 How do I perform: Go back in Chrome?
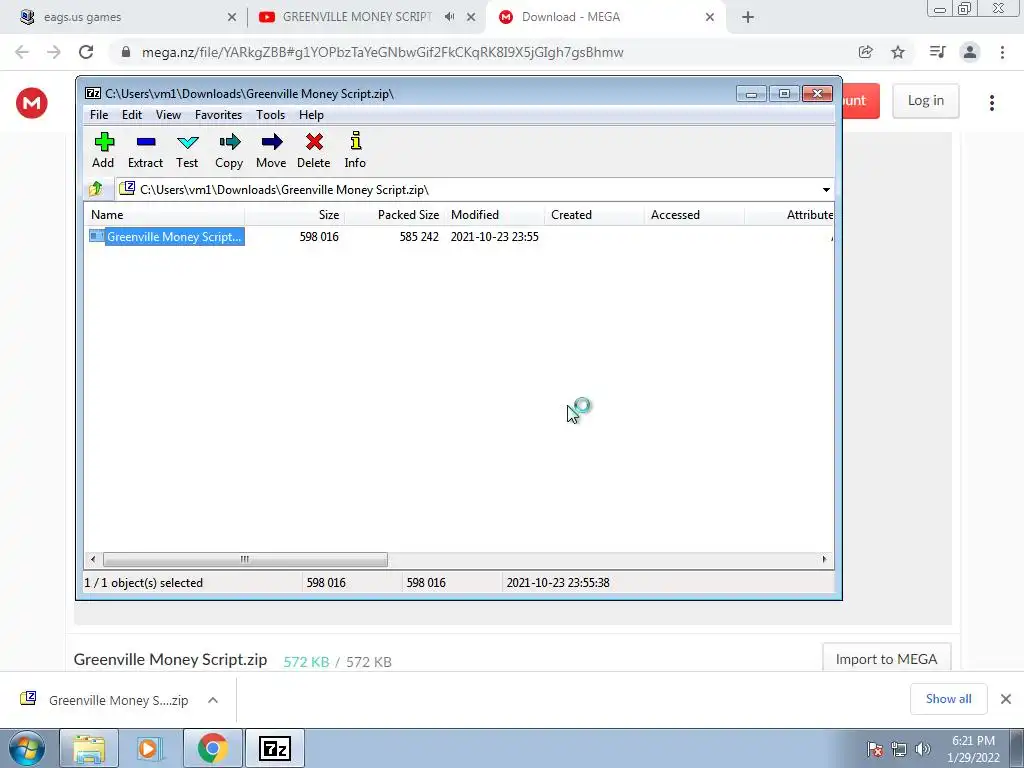point(22,52)
